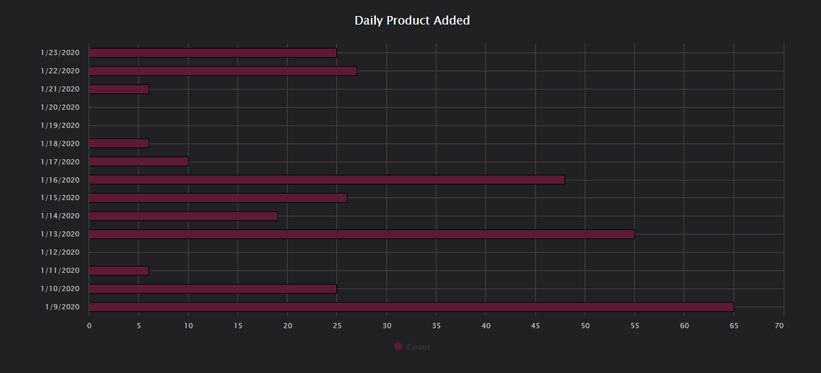
Task: Click the 1/21/2020 axis label
Action: (x=60, y=89)
